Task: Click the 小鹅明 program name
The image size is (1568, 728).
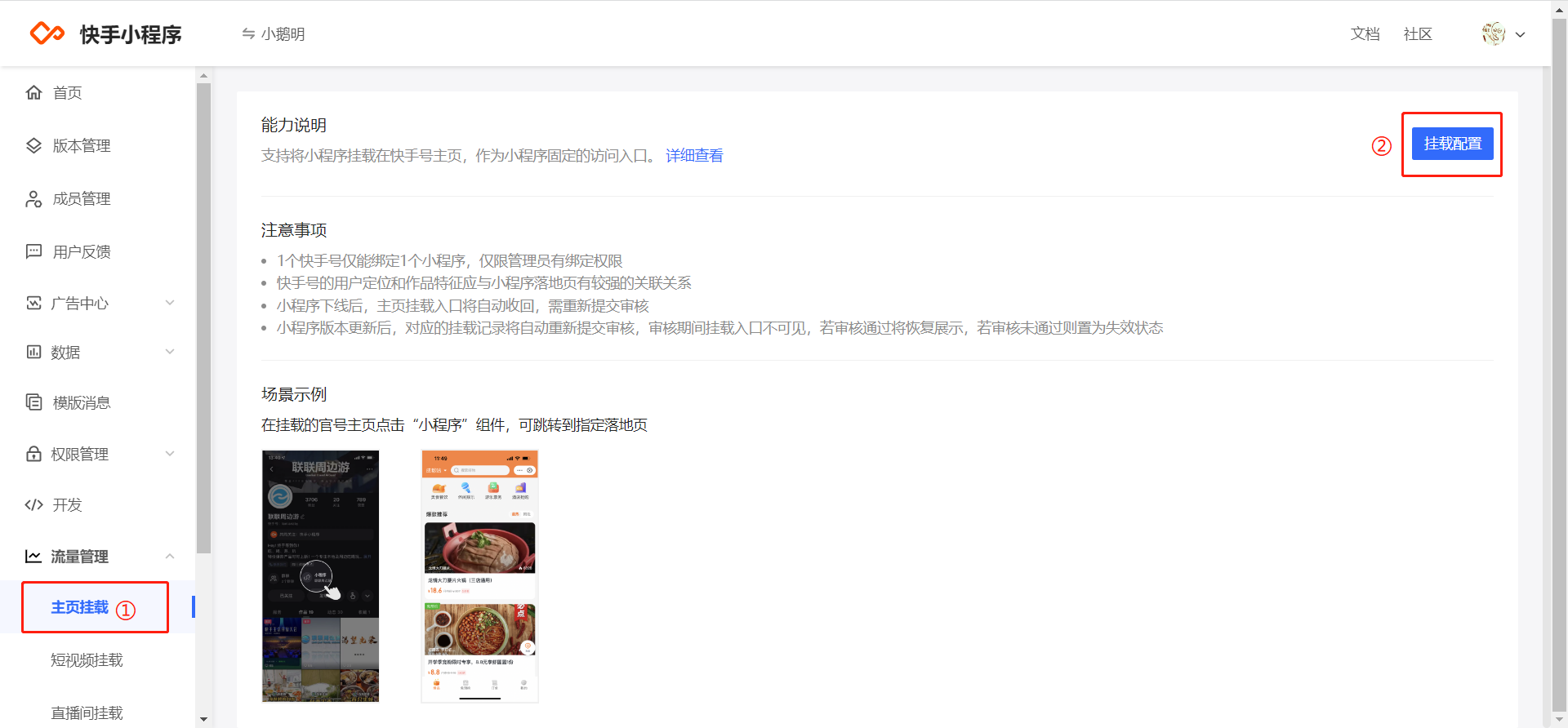Action: tap(283, 34)
